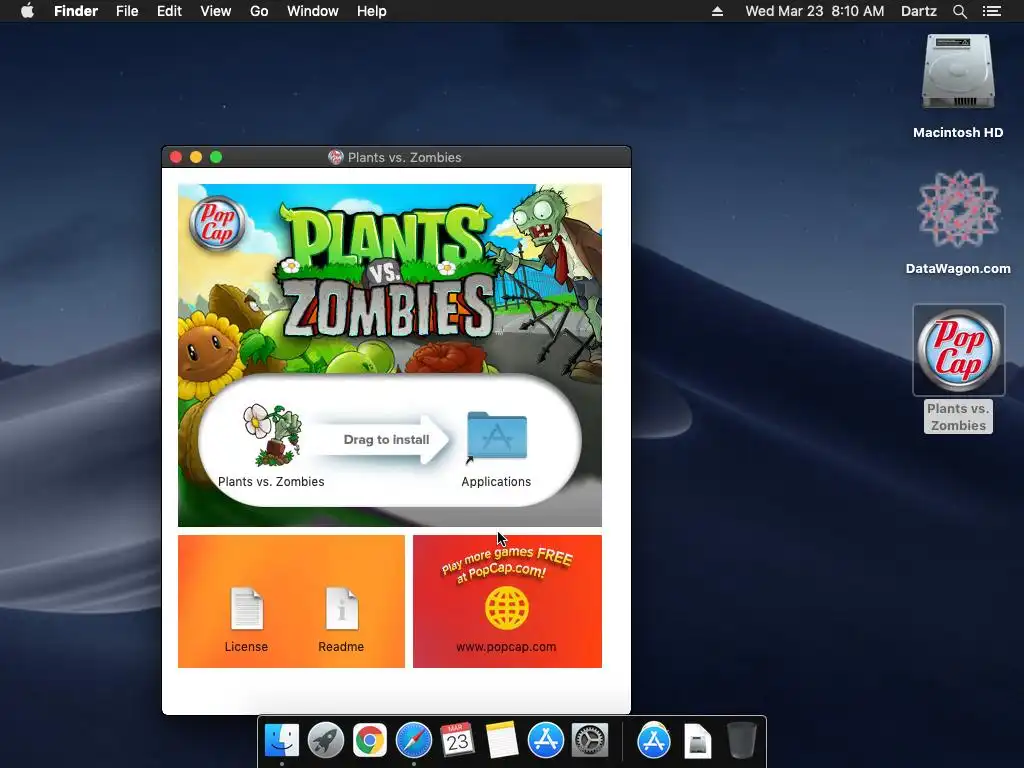Select DataWagon.com desktop icon
This screenshot has height=768, width=1024.
point(958,209)
